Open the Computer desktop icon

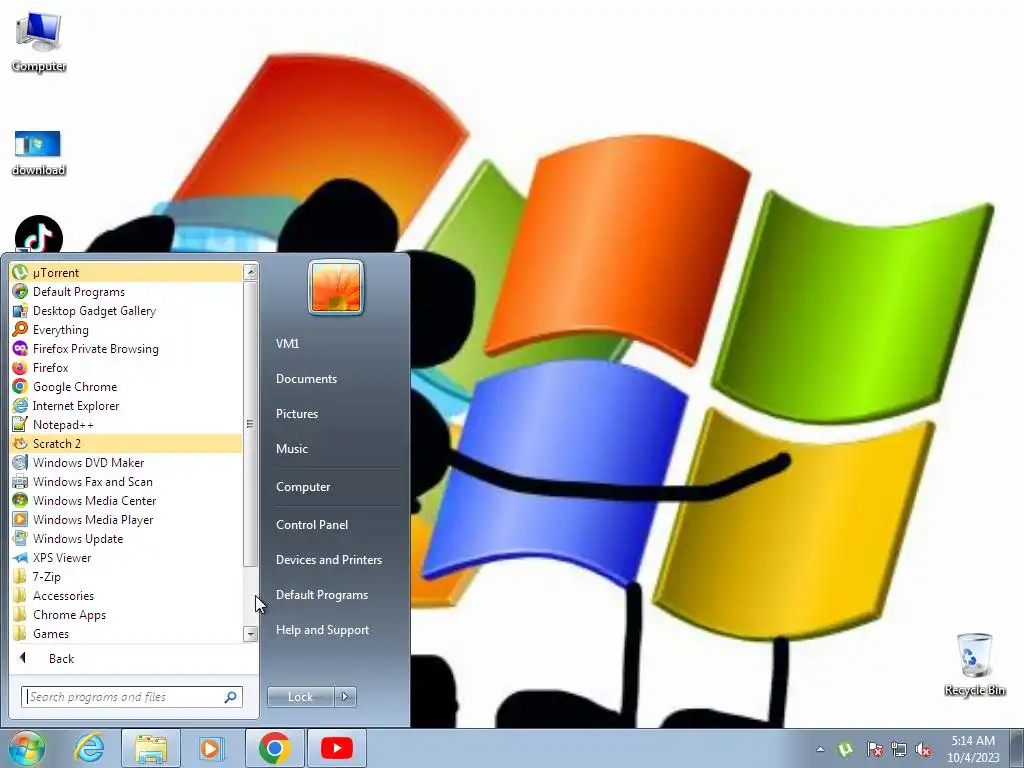coord(39,40)
